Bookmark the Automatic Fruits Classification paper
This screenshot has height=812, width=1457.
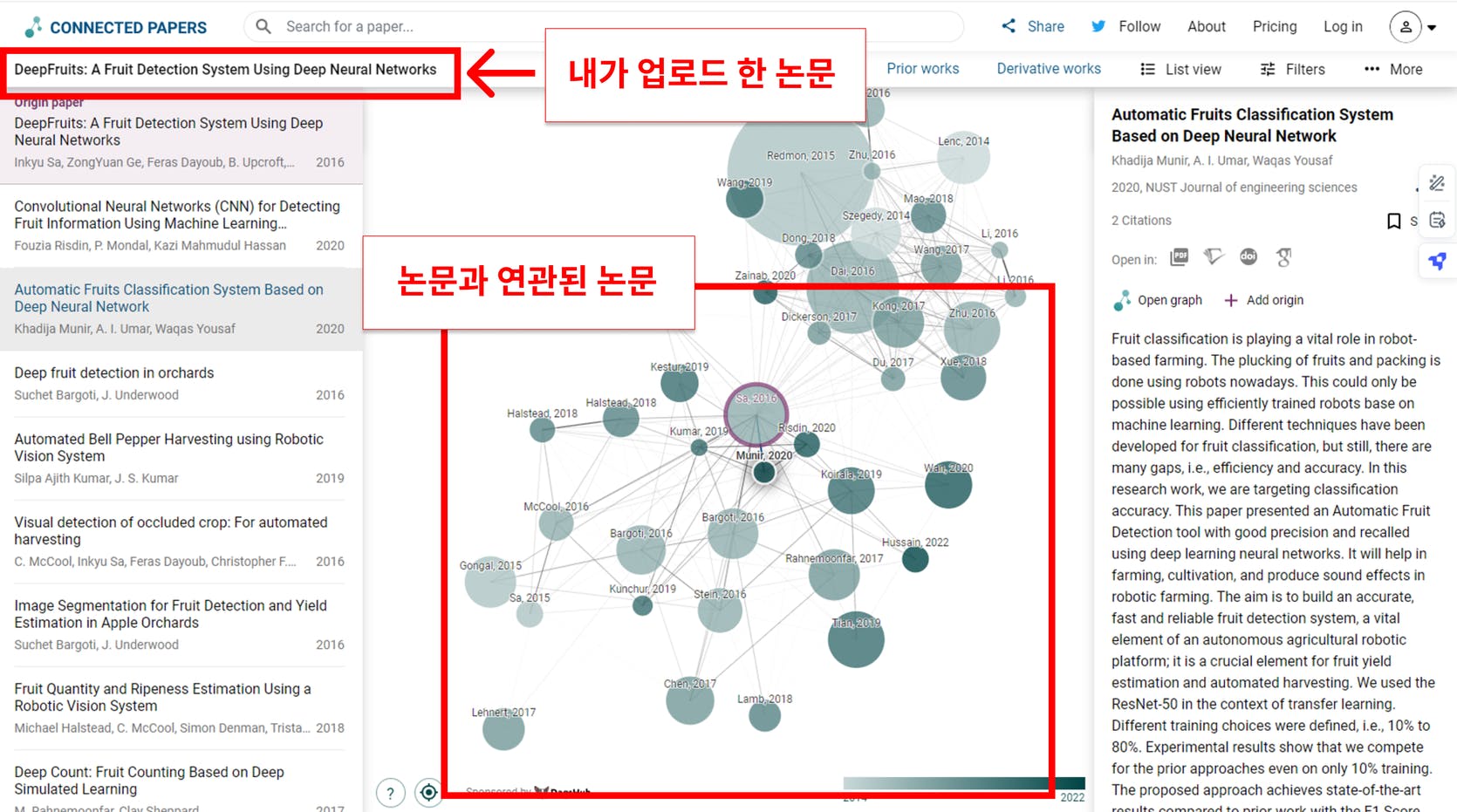point(1393,221)
